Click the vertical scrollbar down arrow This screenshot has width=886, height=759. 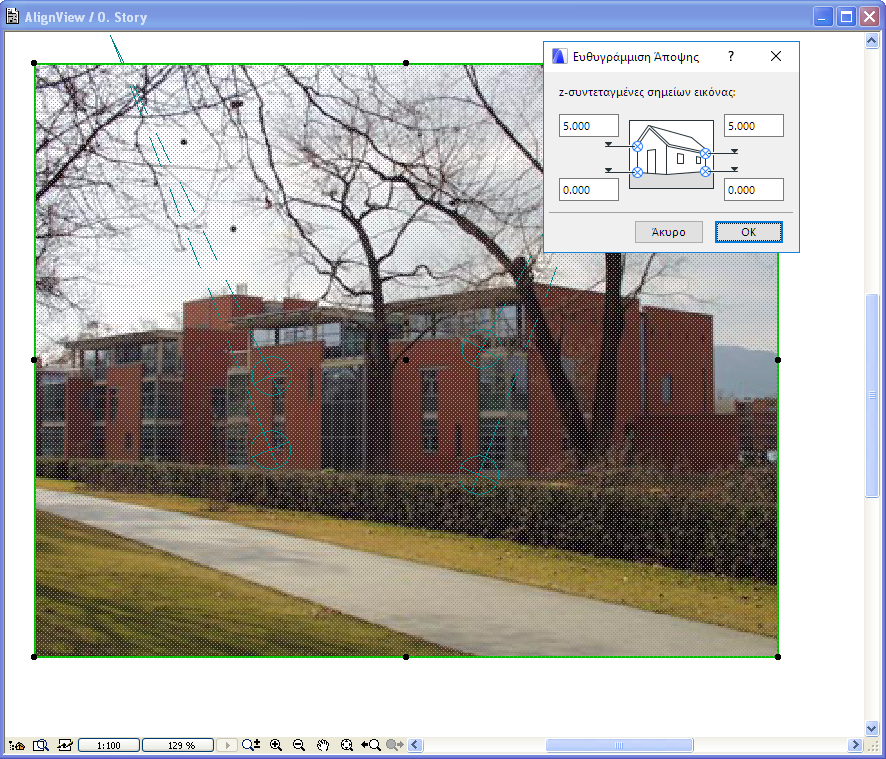pyautogui.click(x=872, y=728)
